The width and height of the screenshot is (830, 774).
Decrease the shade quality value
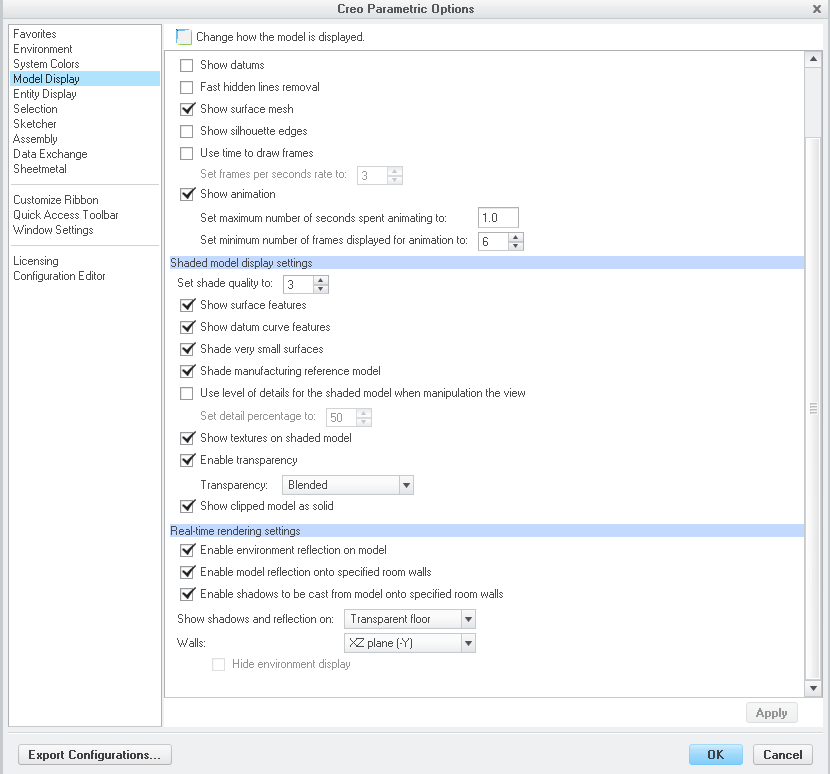click(x=321, y=289)
